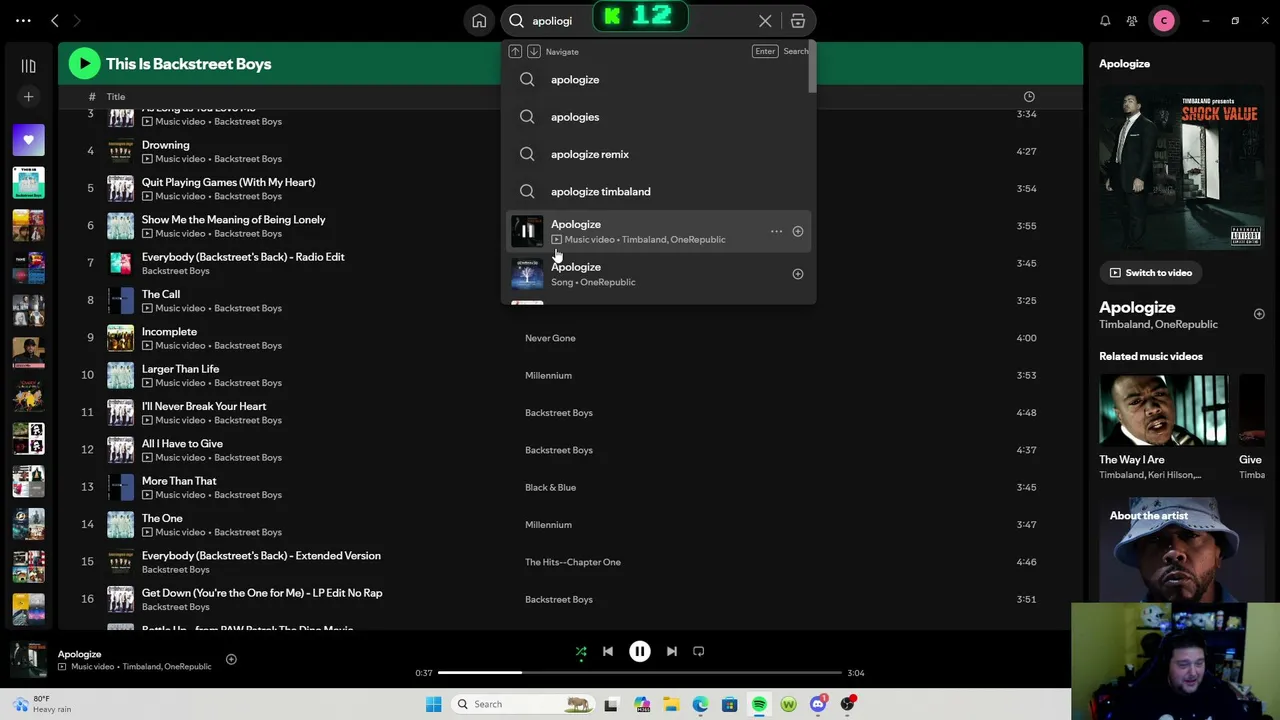This screenshot has height=720, width=1280.
Task: Seek within the playback progress bar
Action: (640, 673)
